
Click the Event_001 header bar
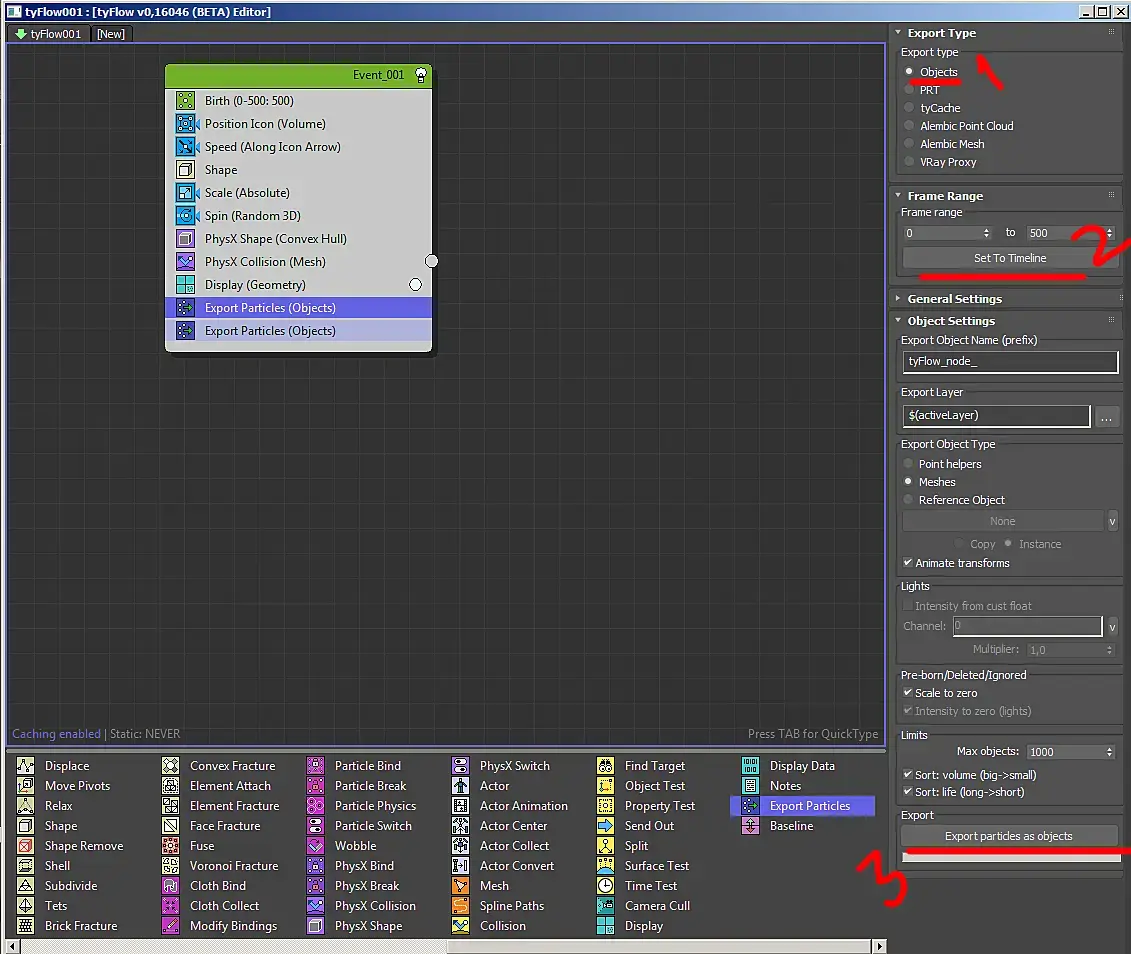click(x=299, y=75)
